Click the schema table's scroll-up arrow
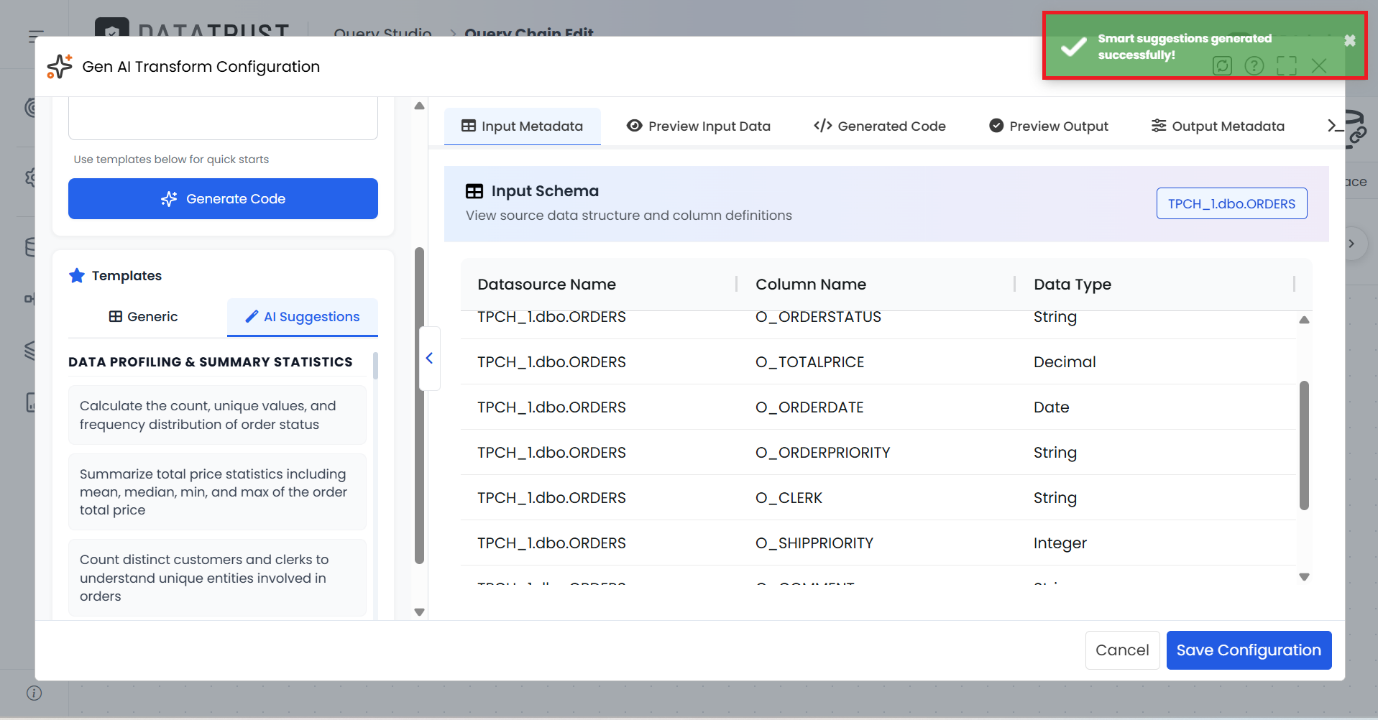 [1304, 320]
